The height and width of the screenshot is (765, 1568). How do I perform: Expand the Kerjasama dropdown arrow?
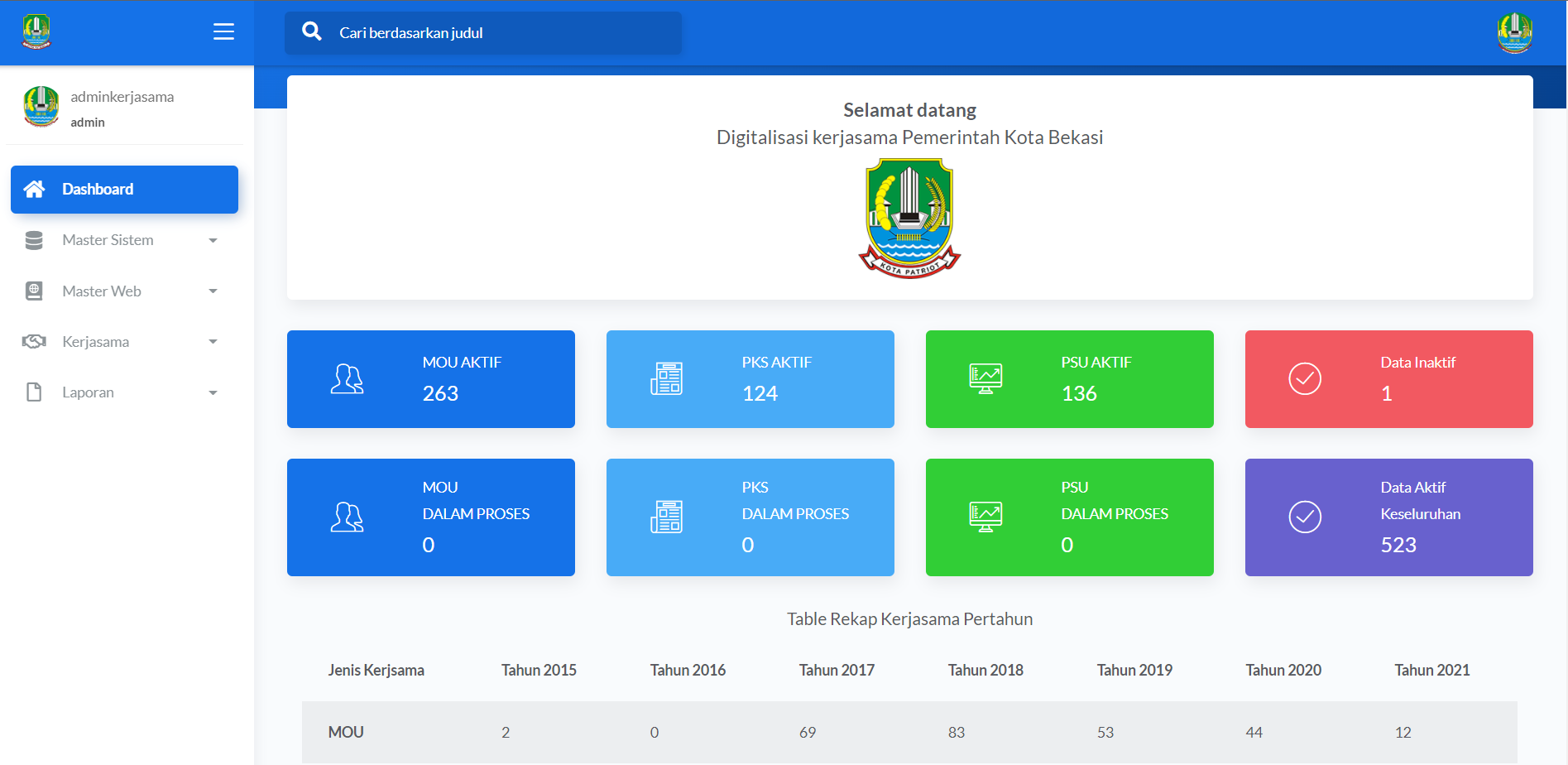click(213, 342)
